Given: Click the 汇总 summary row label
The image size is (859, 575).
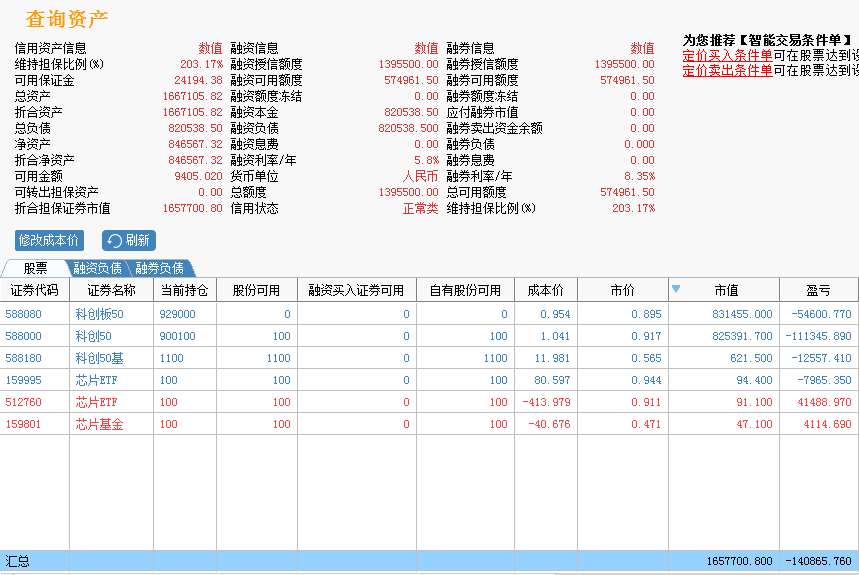Looking at the screenshot, I should (x=18, y=561).
